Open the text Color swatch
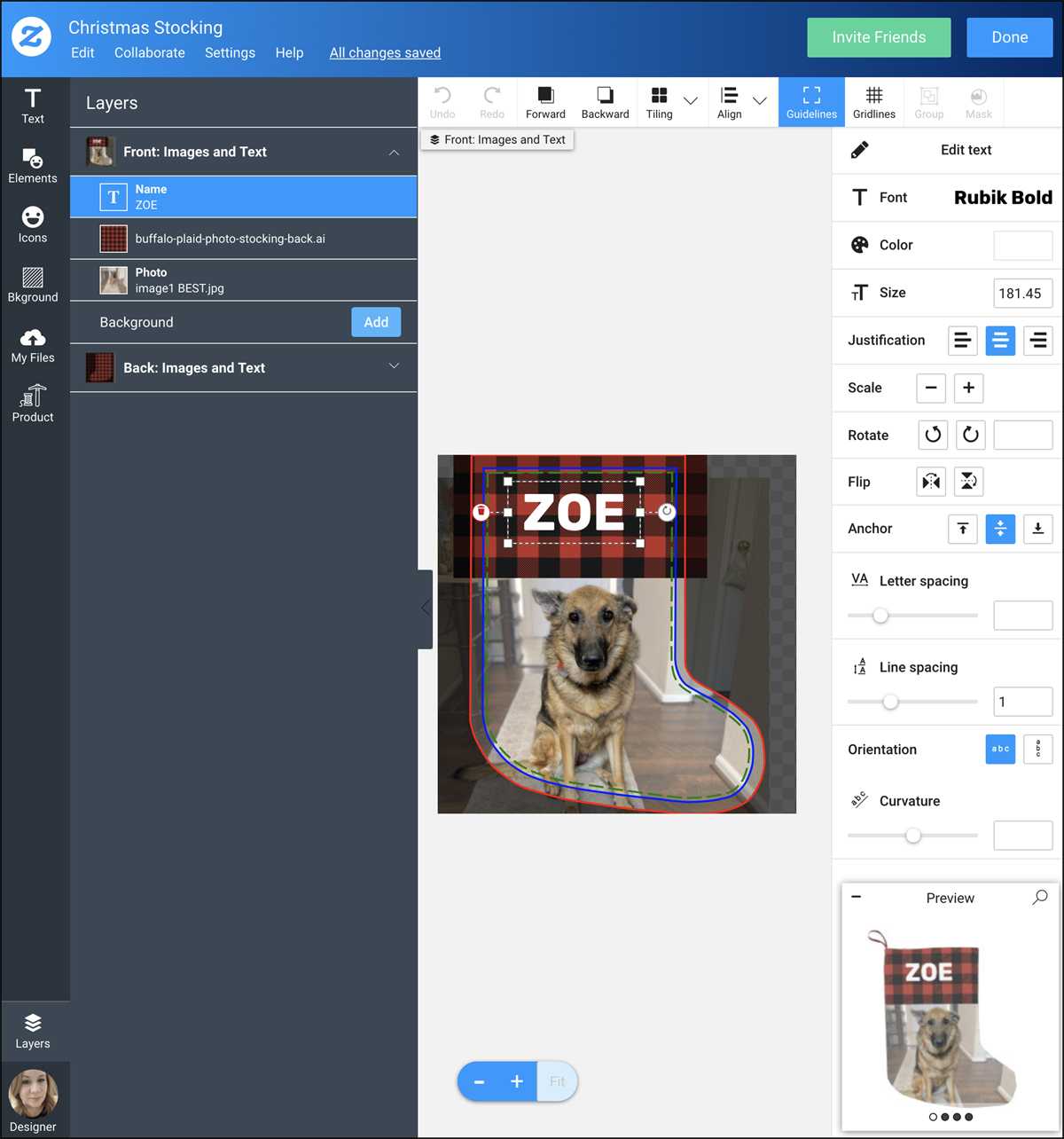The width and height of the screenshot is (1064, 1139). 1022,246
